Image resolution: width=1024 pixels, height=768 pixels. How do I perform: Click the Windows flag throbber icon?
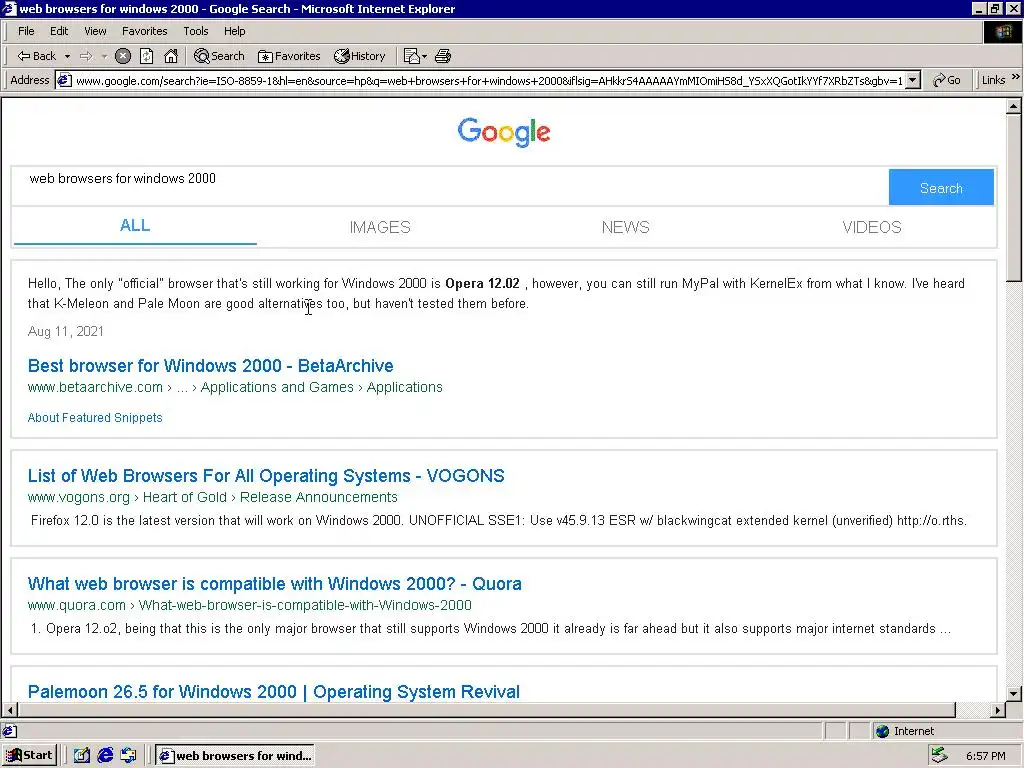point(1002,32)
